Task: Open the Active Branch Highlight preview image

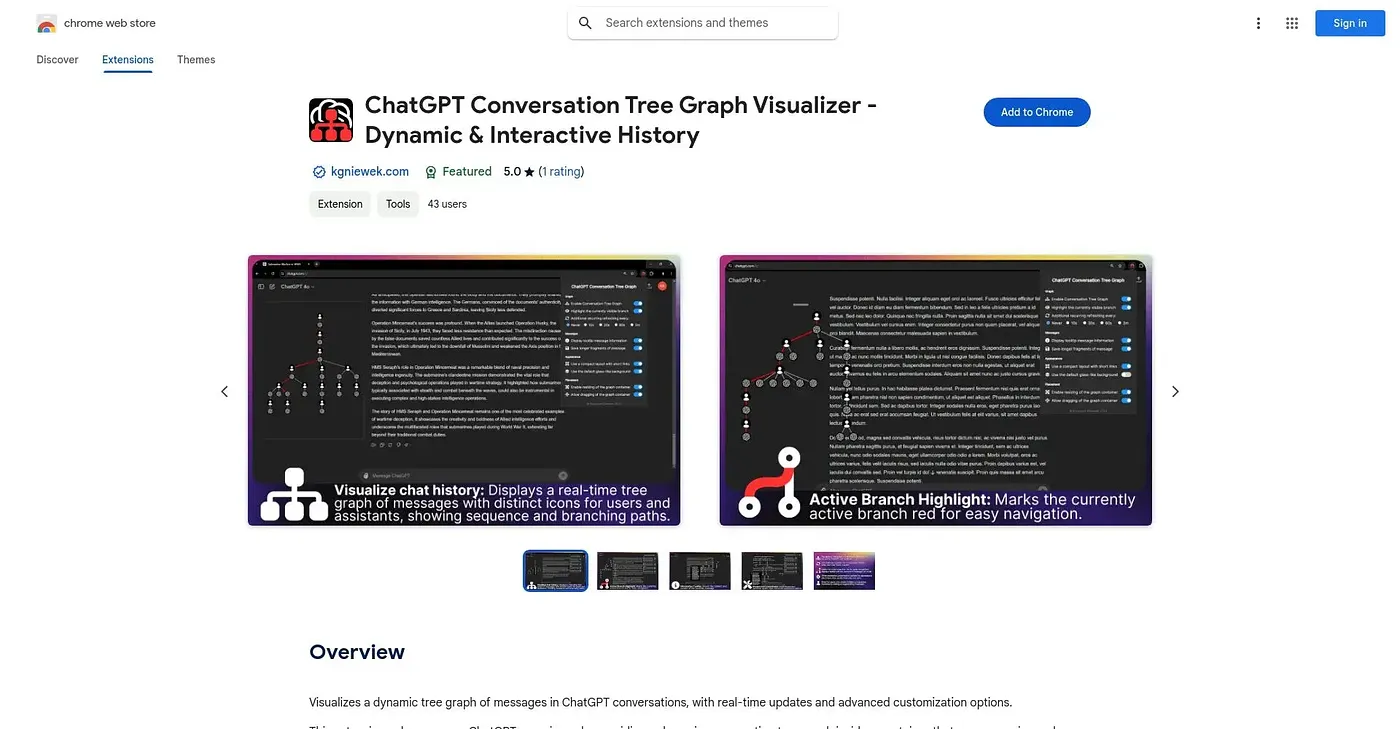Action: pos(936,390)
